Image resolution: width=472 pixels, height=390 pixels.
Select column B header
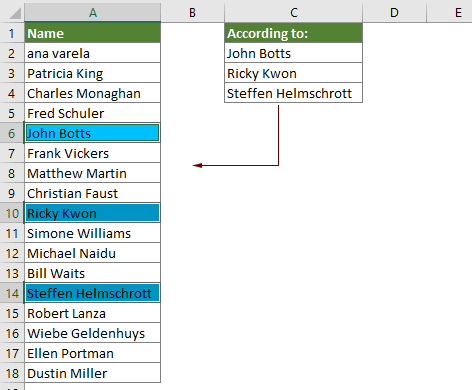click(192, 13)
